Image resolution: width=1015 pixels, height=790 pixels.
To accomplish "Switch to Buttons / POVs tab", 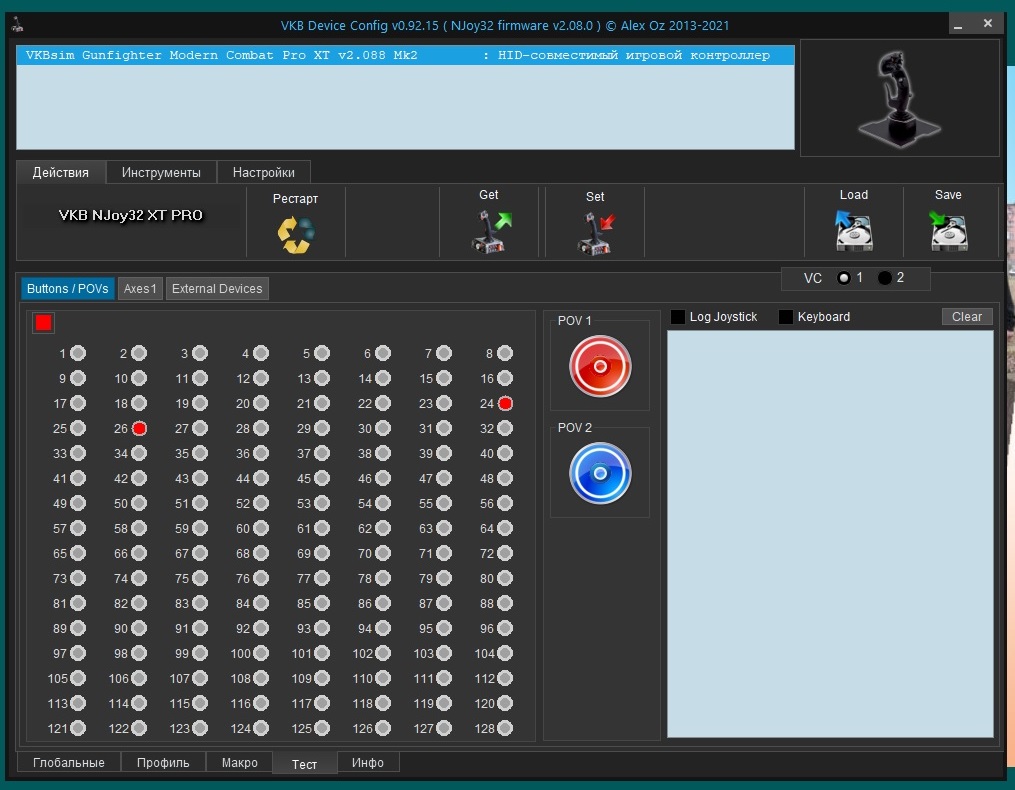I will [x=67, y=289].
